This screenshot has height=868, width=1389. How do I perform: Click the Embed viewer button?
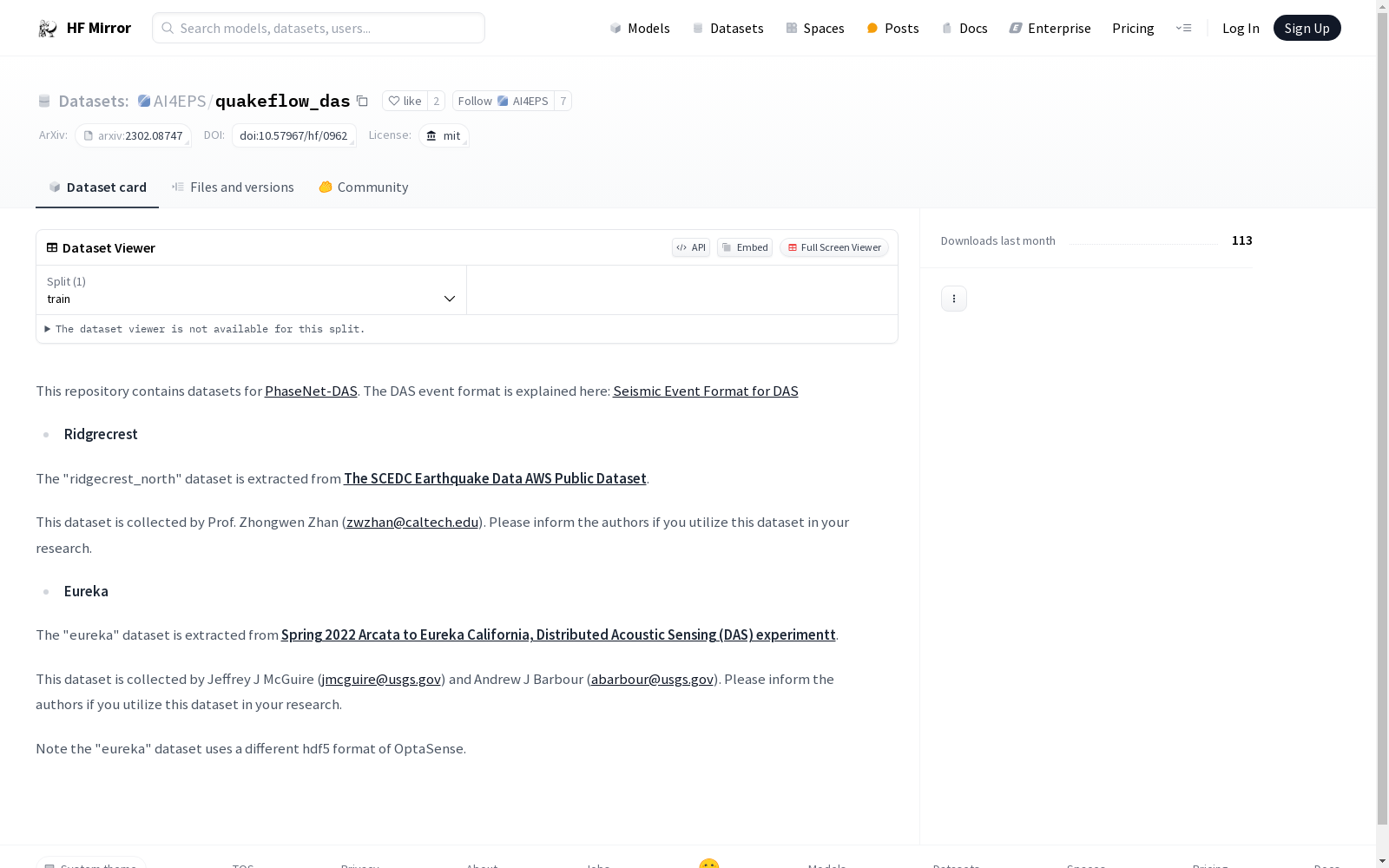(x=745, y=247)
